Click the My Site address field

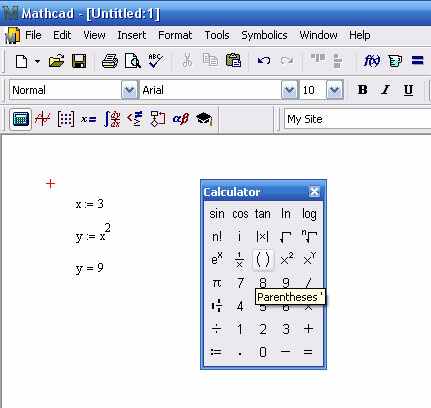pos(357,119)
